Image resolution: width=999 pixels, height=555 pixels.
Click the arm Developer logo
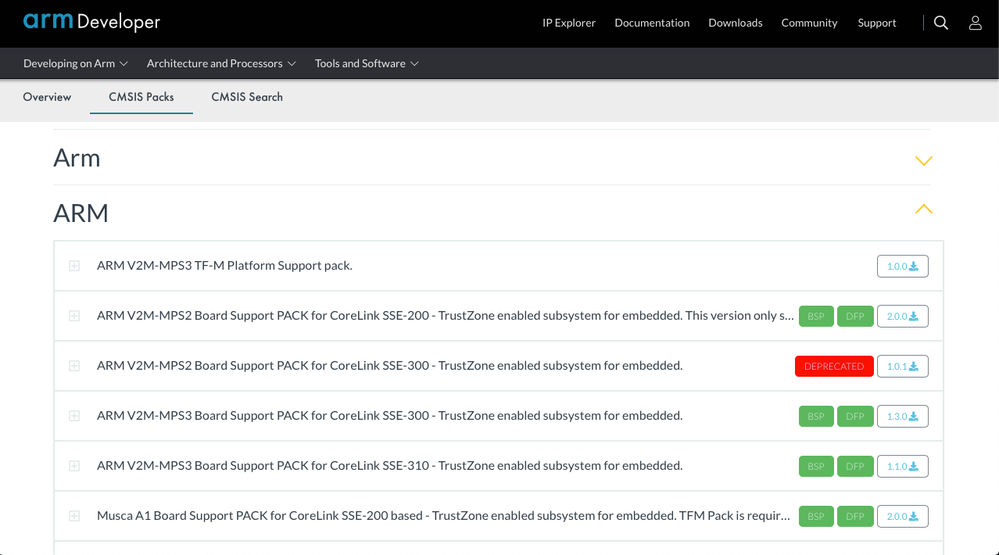click(x=92, y=22)
